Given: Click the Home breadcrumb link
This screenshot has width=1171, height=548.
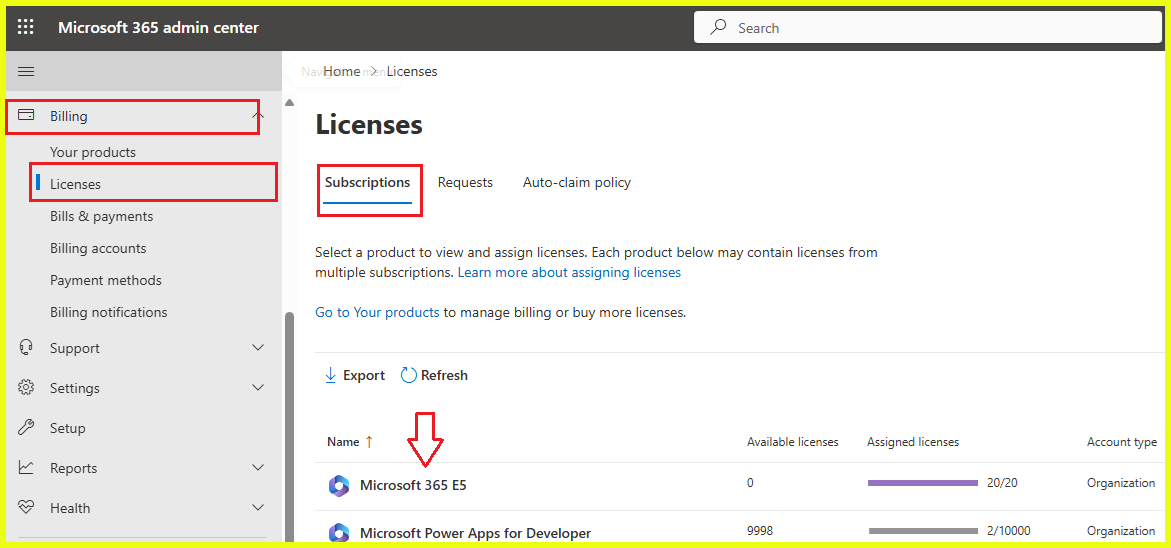Looking at the screenshot, I should pos(342,72).
